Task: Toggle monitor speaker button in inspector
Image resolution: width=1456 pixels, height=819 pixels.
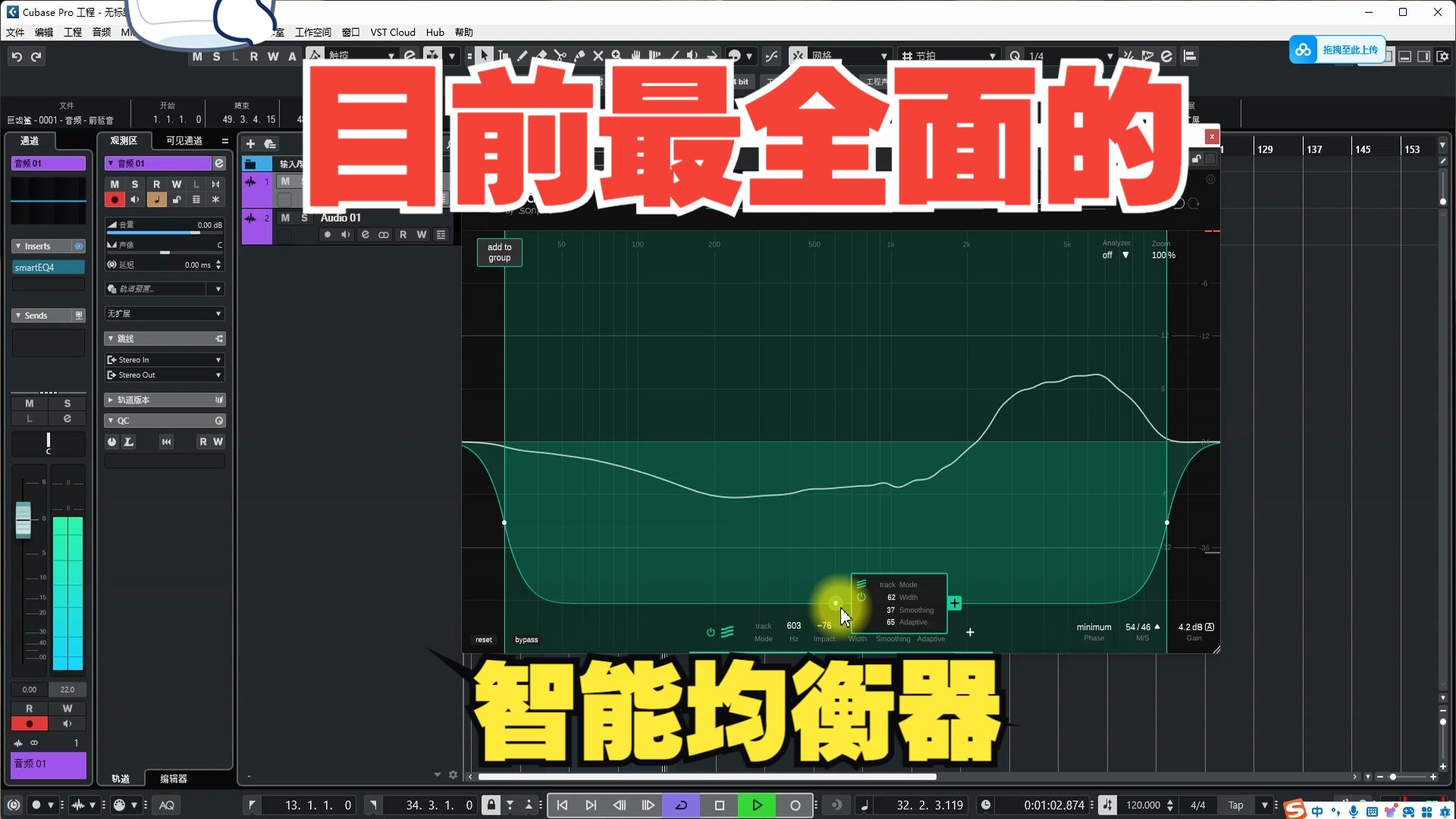Action: [x=135, y=199]
